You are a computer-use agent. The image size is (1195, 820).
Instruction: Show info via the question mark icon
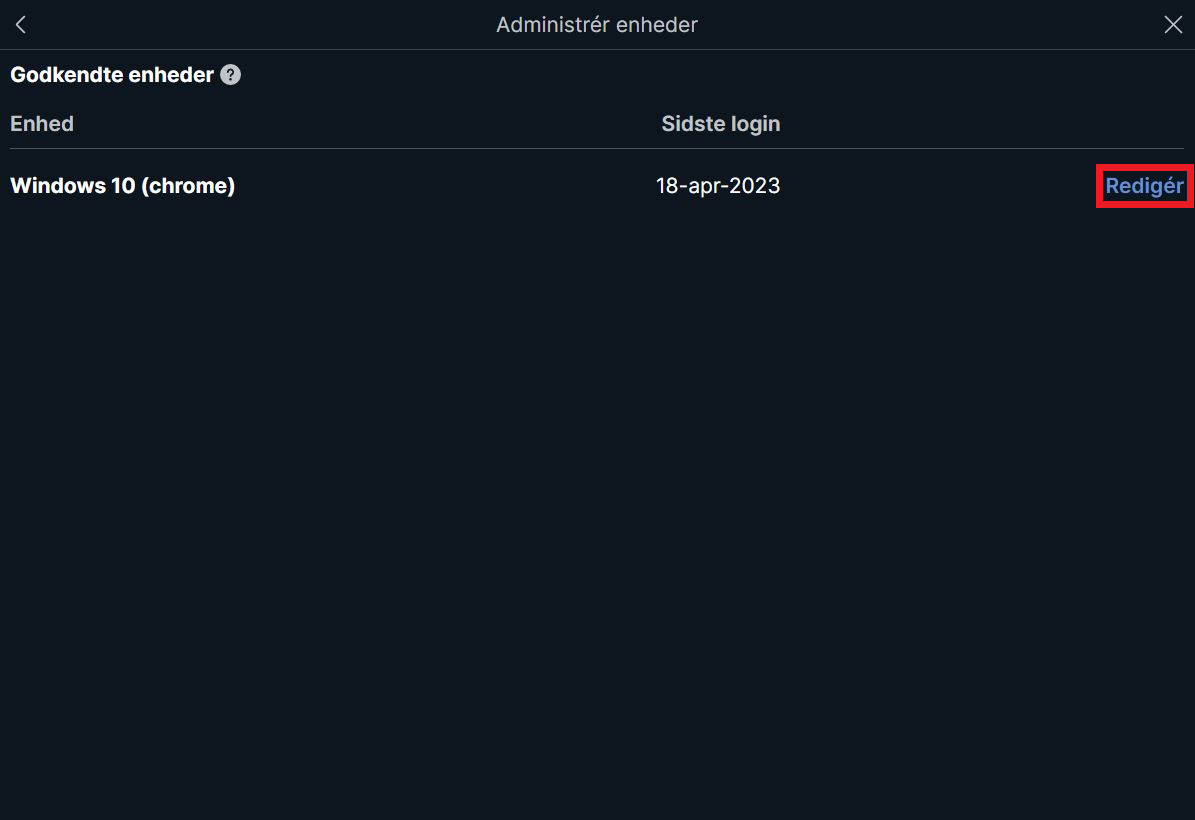tap(230, 75)
